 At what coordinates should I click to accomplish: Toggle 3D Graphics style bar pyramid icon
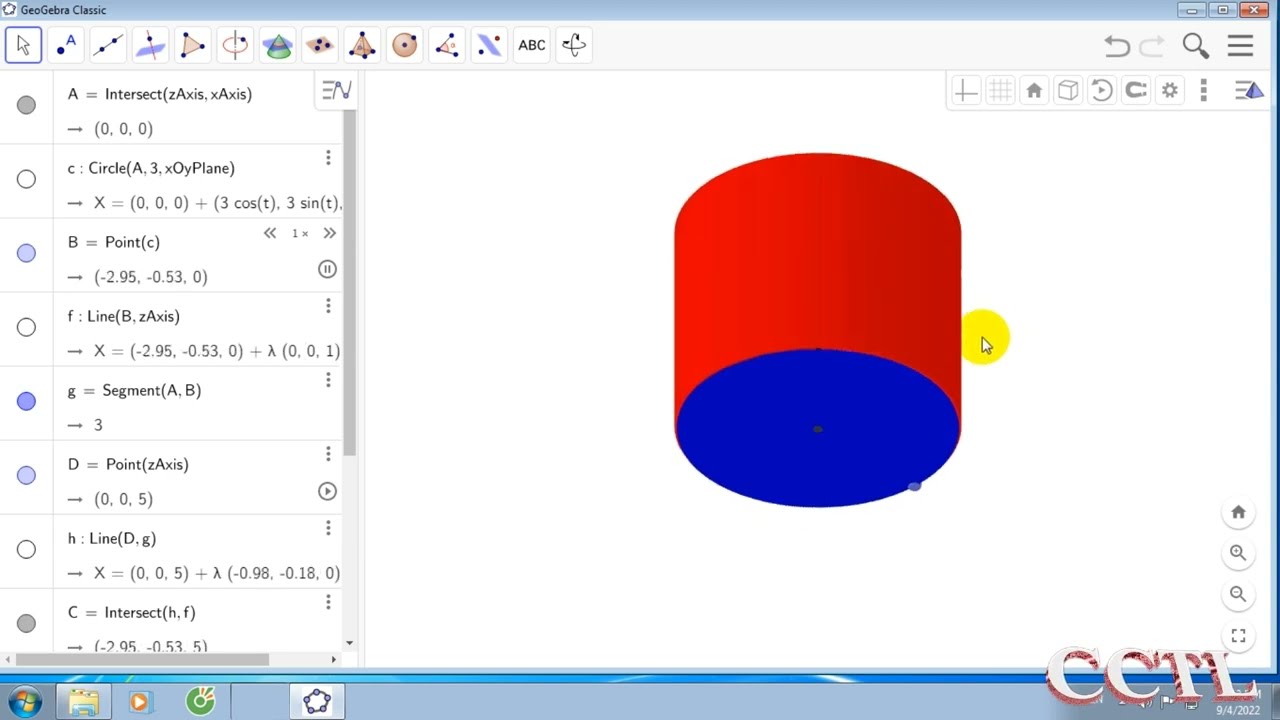tap(1249, 91)
